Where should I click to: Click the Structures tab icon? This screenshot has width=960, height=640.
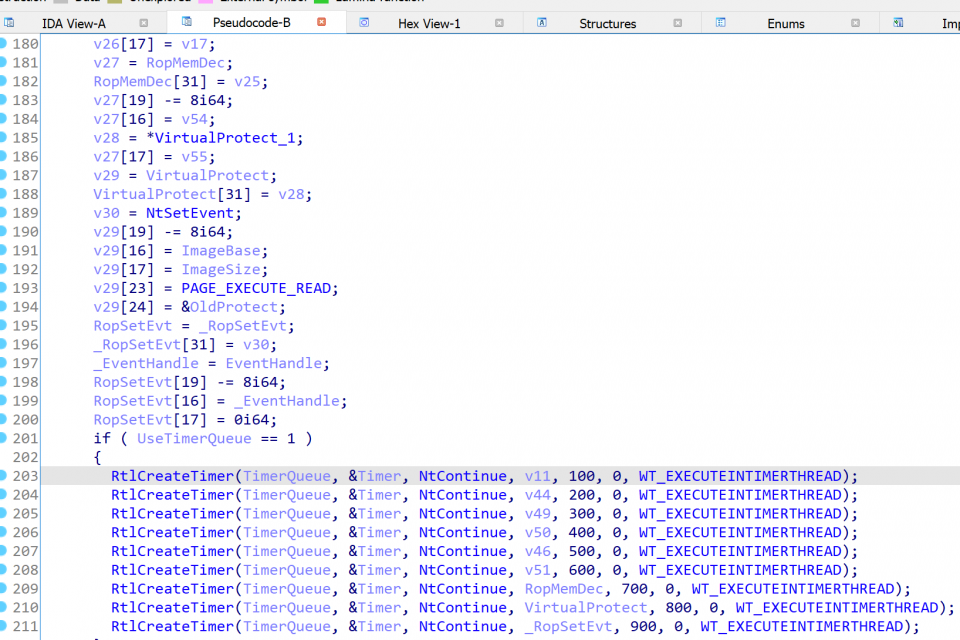[x=542, y=23]
